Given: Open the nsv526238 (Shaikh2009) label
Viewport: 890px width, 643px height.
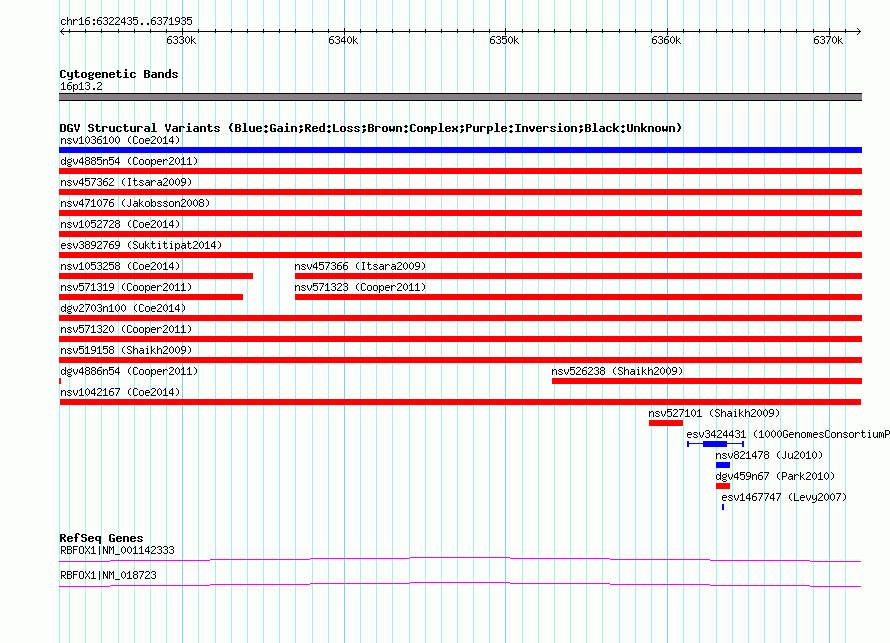Looking at the screenshot, I should pos(617,371).
